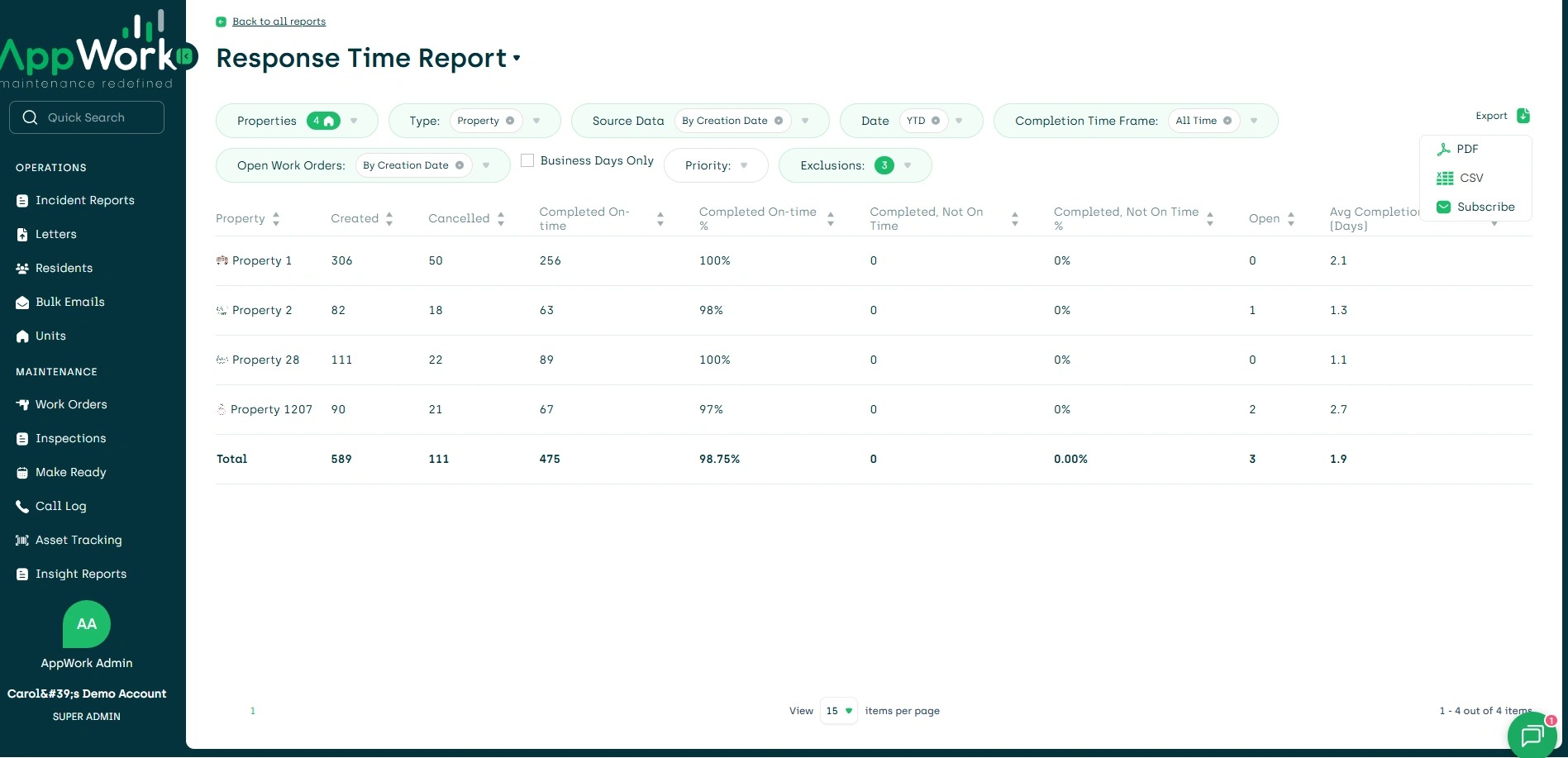
Task: Click the Residents sidebar icon
Action: [x=22, y=269]
